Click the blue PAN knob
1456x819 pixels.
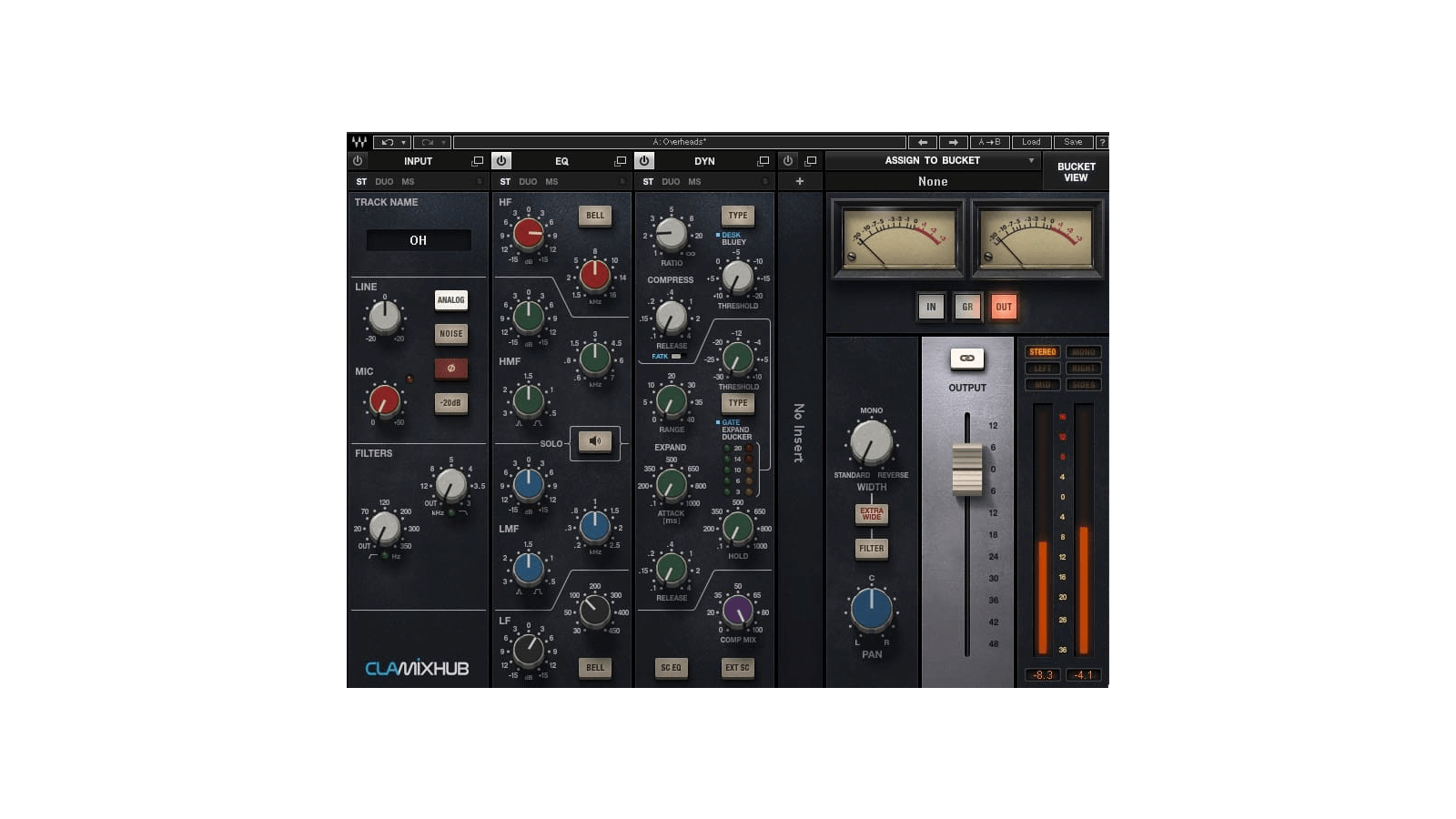[x=872, y=610]
